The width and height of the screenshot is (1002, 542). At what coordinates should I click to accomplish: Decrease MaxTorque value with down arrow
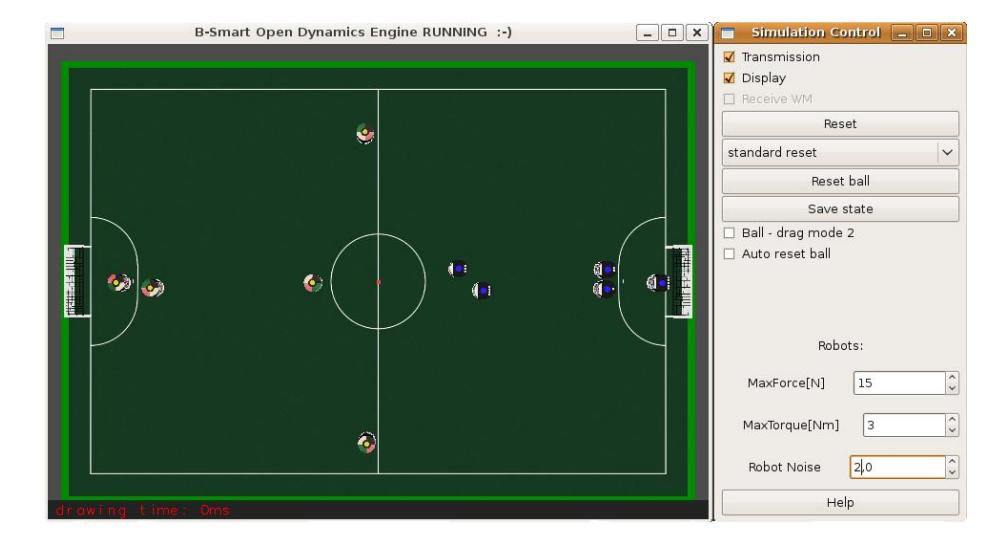click(x=952, y=431)
